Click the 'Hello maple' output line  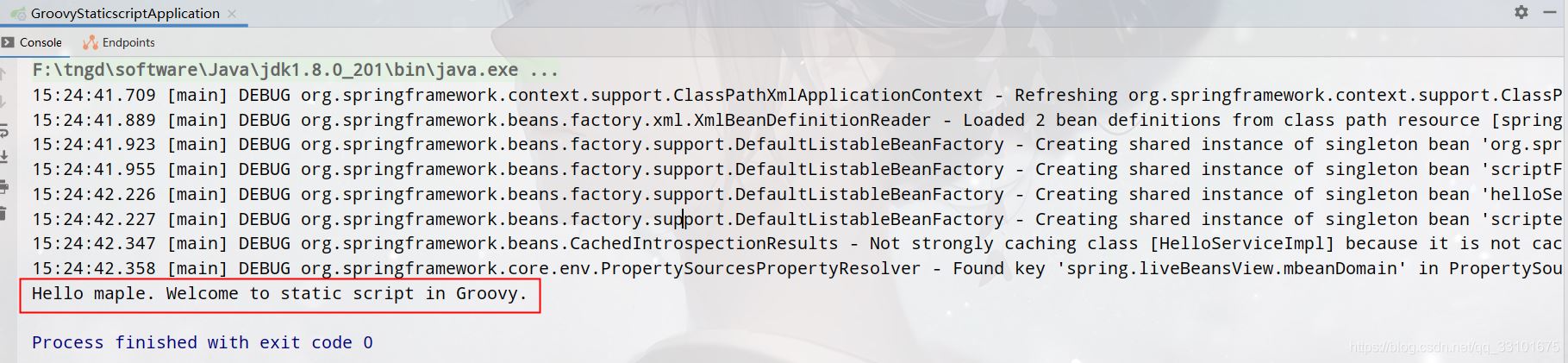(x=278, y=294)
